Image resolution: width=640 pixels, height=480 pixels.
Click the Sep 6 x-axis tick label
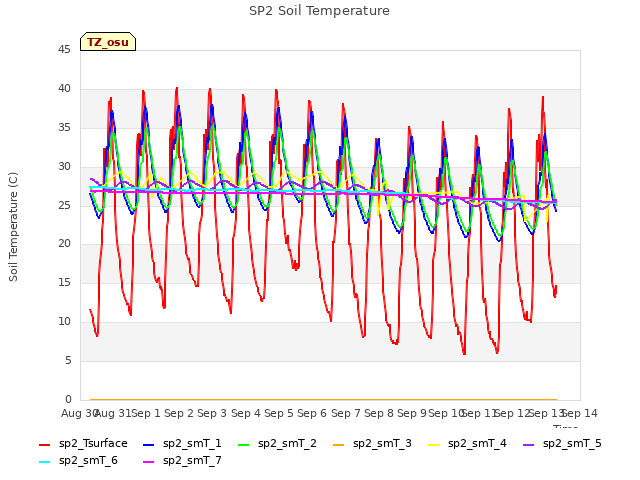point(312,413)
